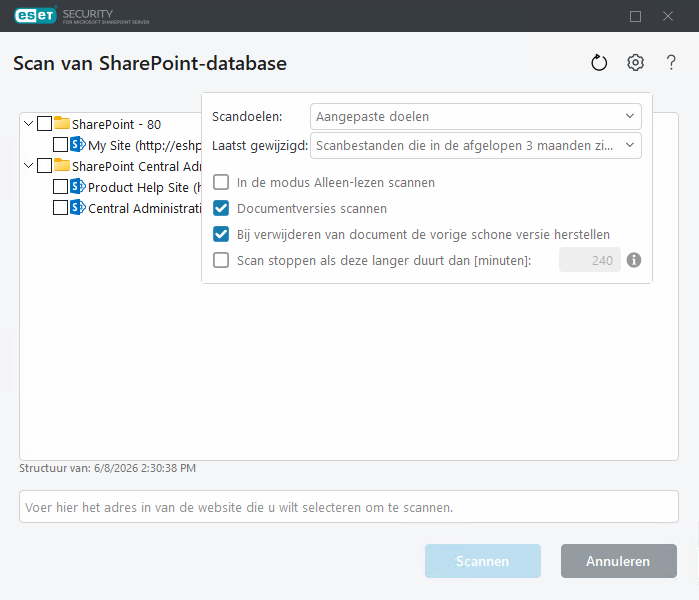
Task: Click the info icon next to minutes field
Action: tap(634, 260)
